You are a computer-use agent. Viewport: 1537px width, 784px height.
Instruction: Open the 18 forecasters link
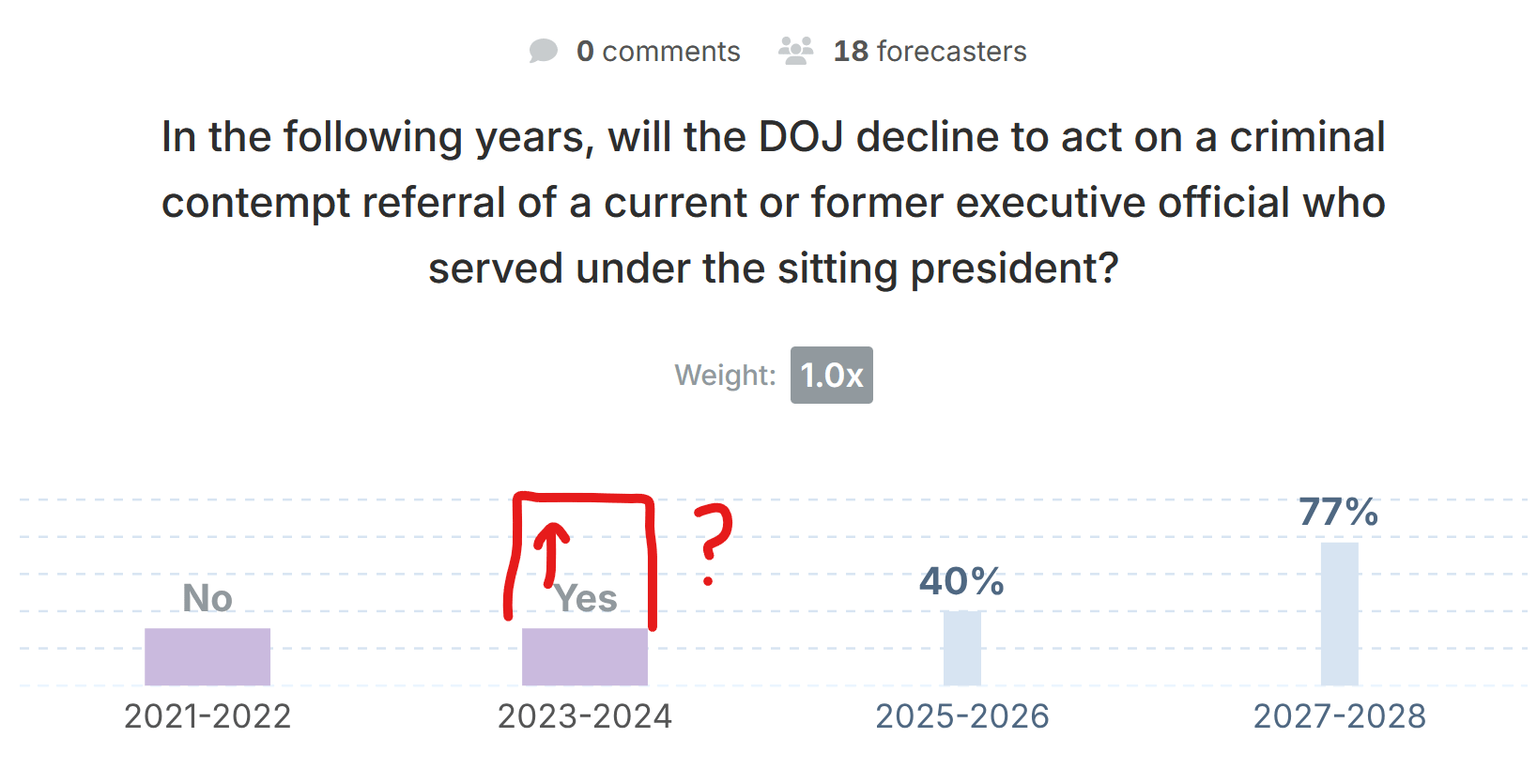(930, 51)
